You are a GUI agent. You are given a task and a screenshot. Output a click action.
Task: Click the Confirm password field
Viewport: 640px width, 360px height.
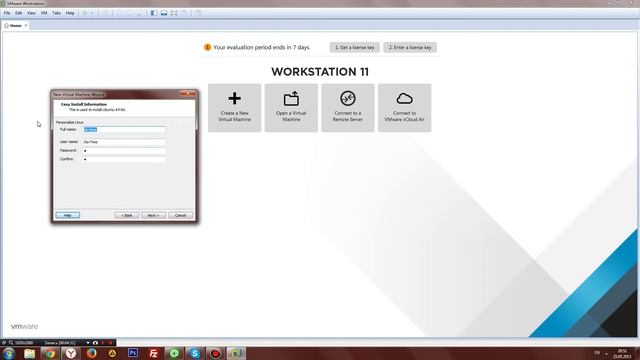[x=124, y=159]
